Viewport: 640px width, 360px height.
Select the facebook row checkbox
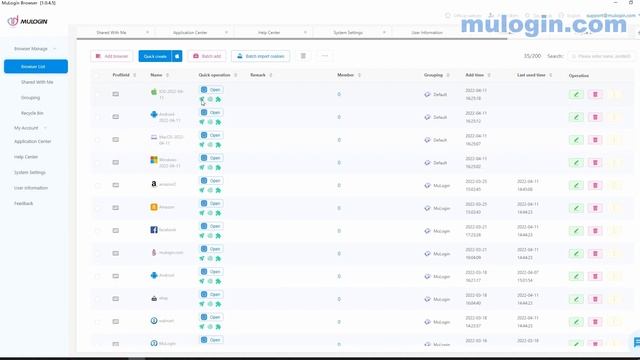click(98, 231)
